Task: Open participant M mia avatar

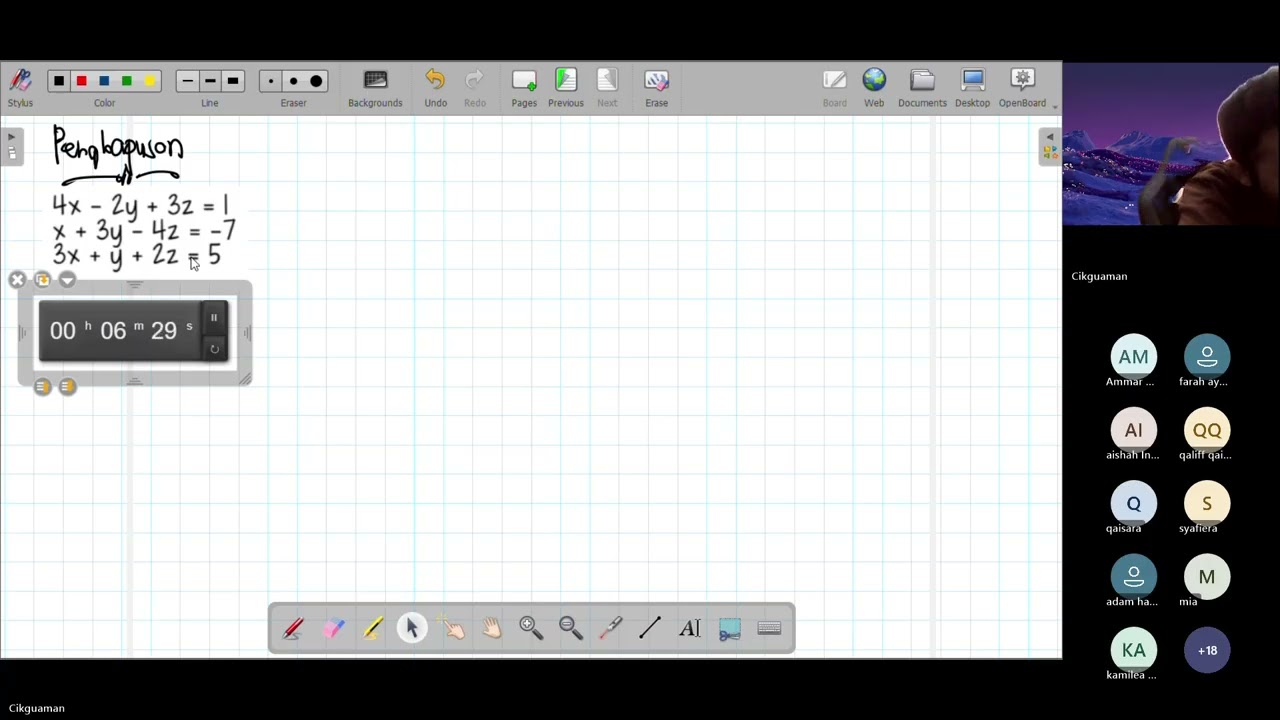Action: click(1207, 577)
